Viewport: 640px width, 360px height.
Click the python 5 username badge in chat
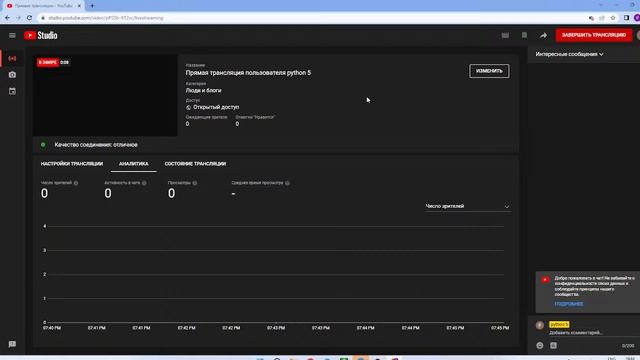coord(559,324)
